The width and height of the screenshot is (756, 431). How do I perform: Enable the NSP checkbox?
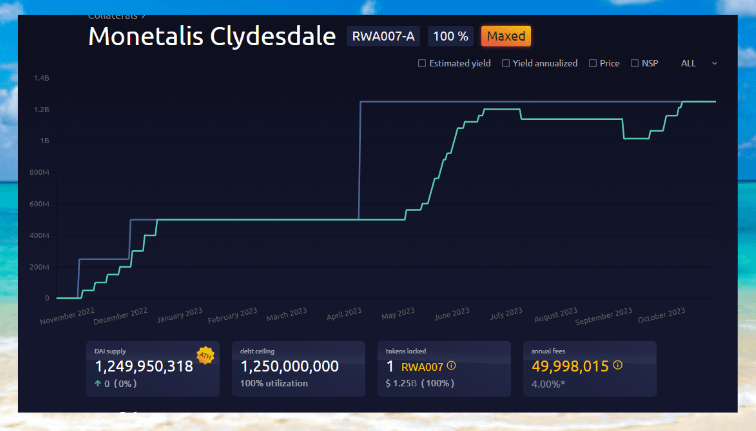point(634,63)
